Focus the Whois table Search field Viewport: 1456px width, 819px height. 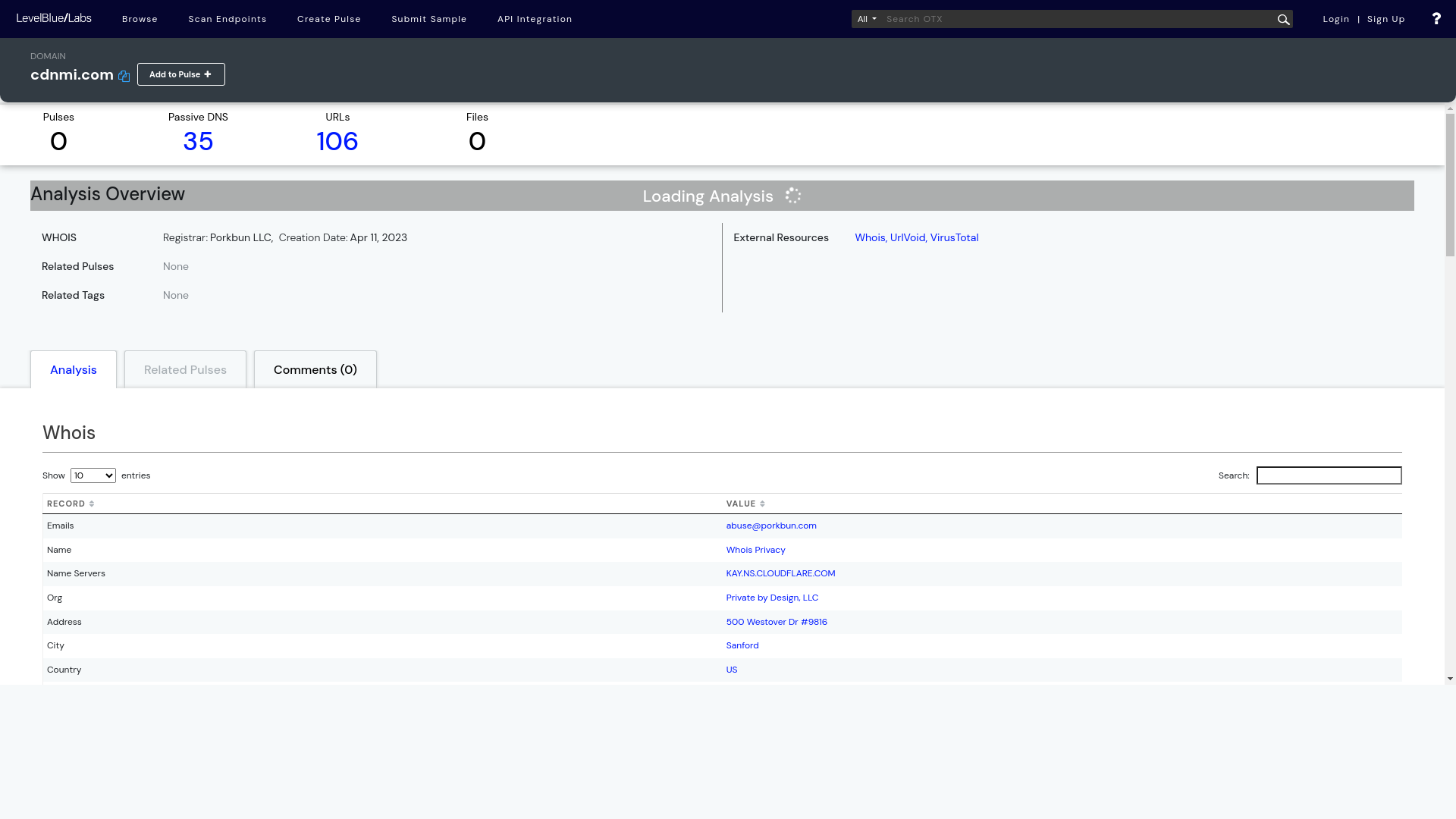point(1329,475)
